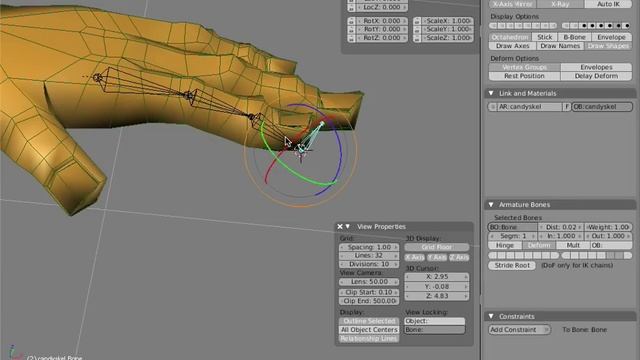Screen dimensions: 640x360
Task: Click the Lens: 50.00 camera field
Action: pos(369,282)
